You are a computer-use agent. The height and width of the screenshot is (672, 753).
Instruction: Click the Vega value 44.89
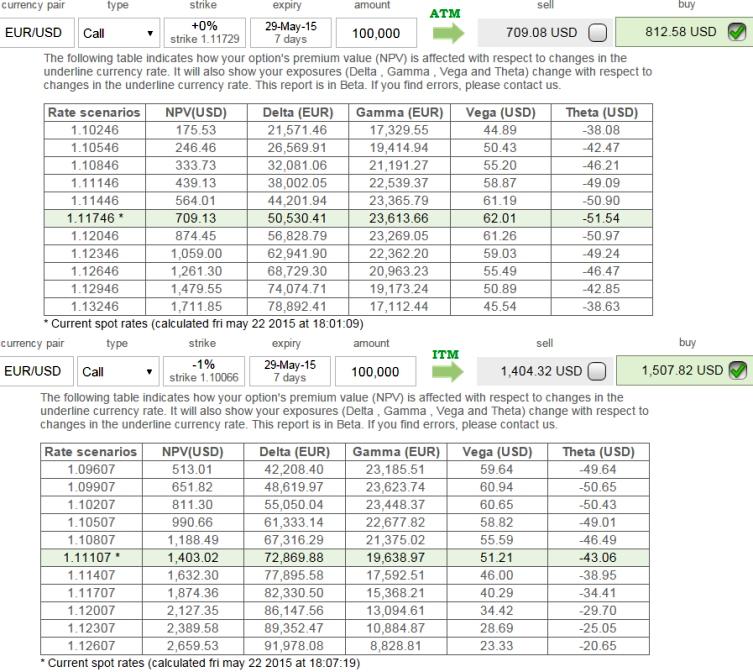pyautogui.click(x=500, y=130)
